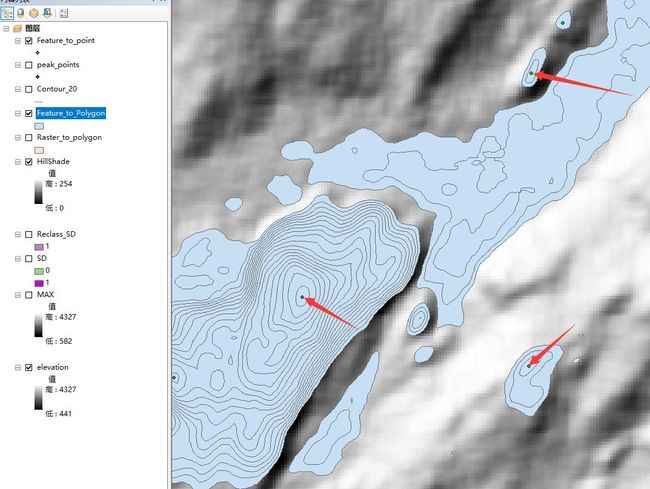Click the Feature_to_point point symbol
The image size is (650, 489).
coord(38,53)
